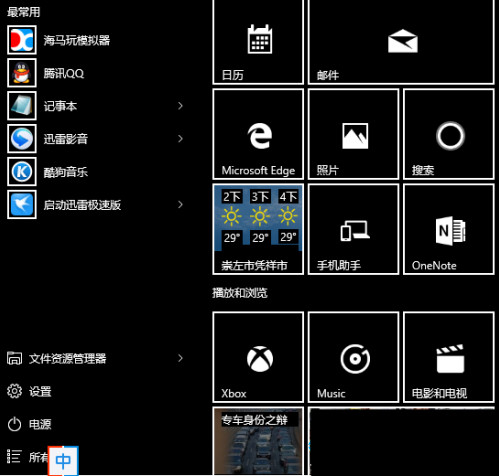Open the Xbox tile
This screenshot has height=476, width=499.
coord(258,357)
